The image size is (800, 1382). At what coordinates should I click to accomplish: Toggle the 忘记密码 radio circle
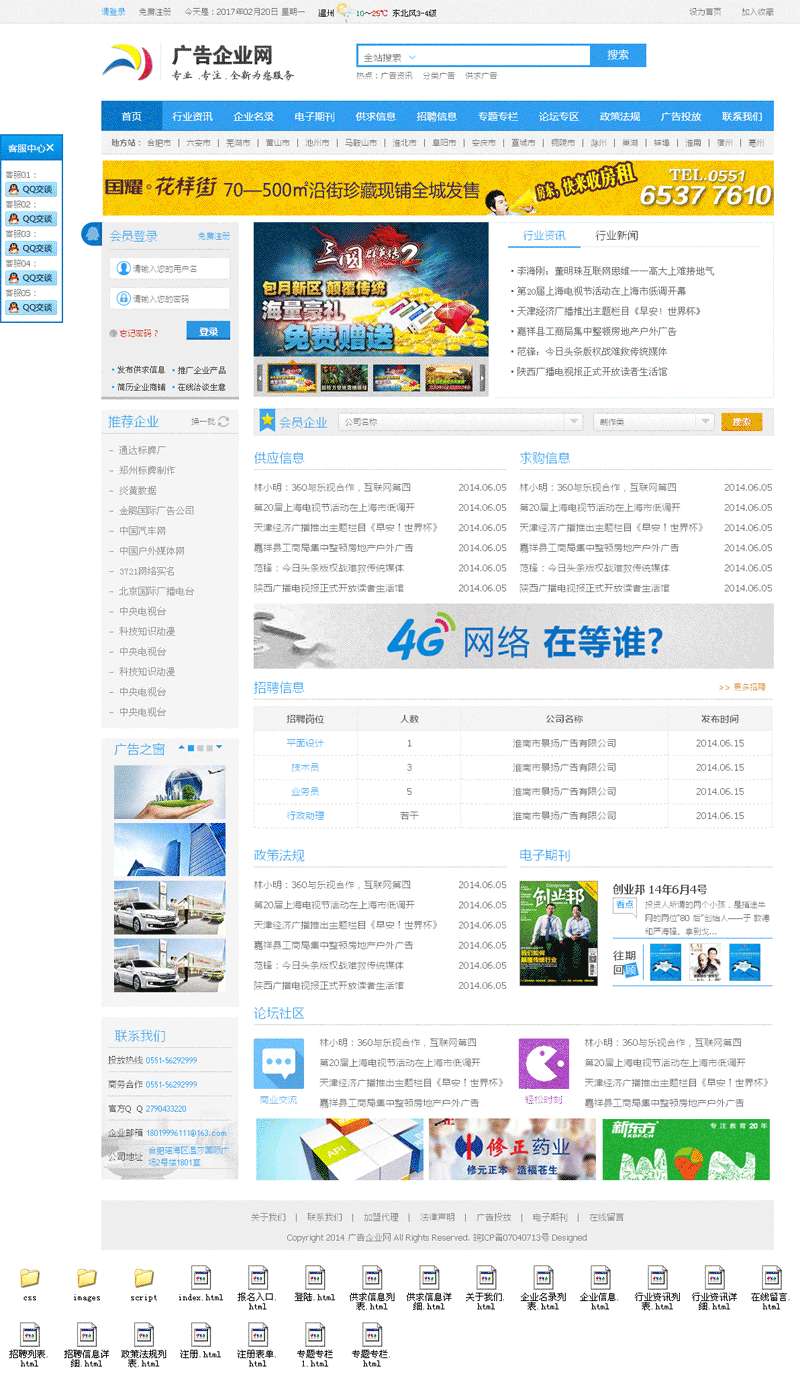point(112,333)
